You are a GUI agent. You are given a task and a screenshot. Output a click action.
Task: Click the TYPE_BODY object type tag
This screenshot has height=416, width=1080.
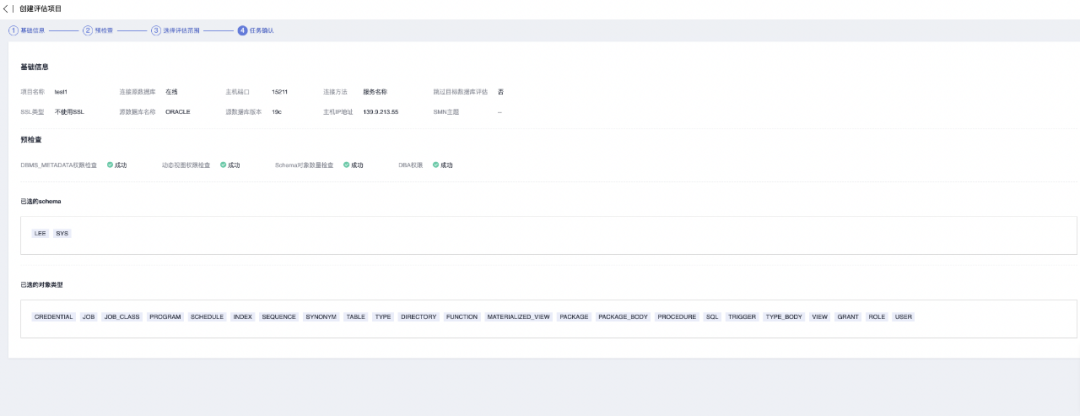click(785, 317)
